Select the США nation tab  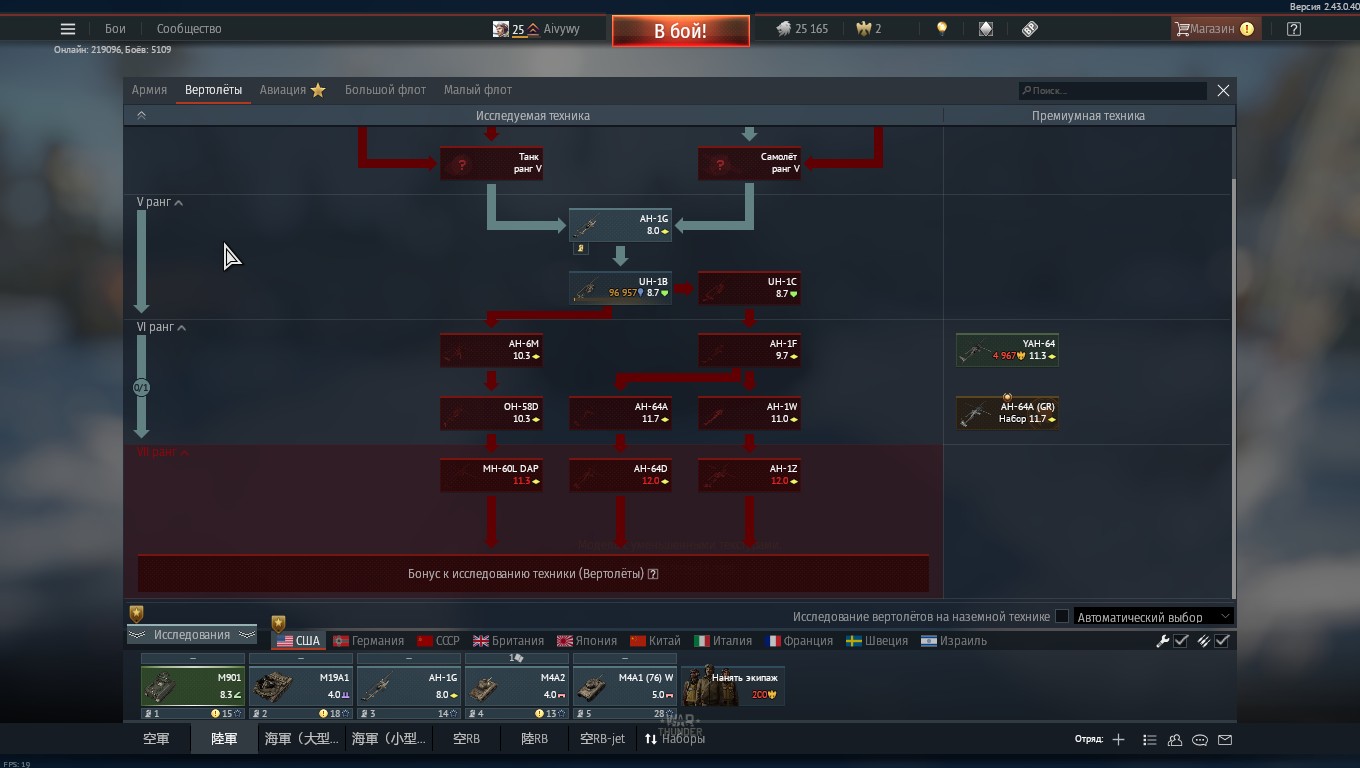click(298, 641)
